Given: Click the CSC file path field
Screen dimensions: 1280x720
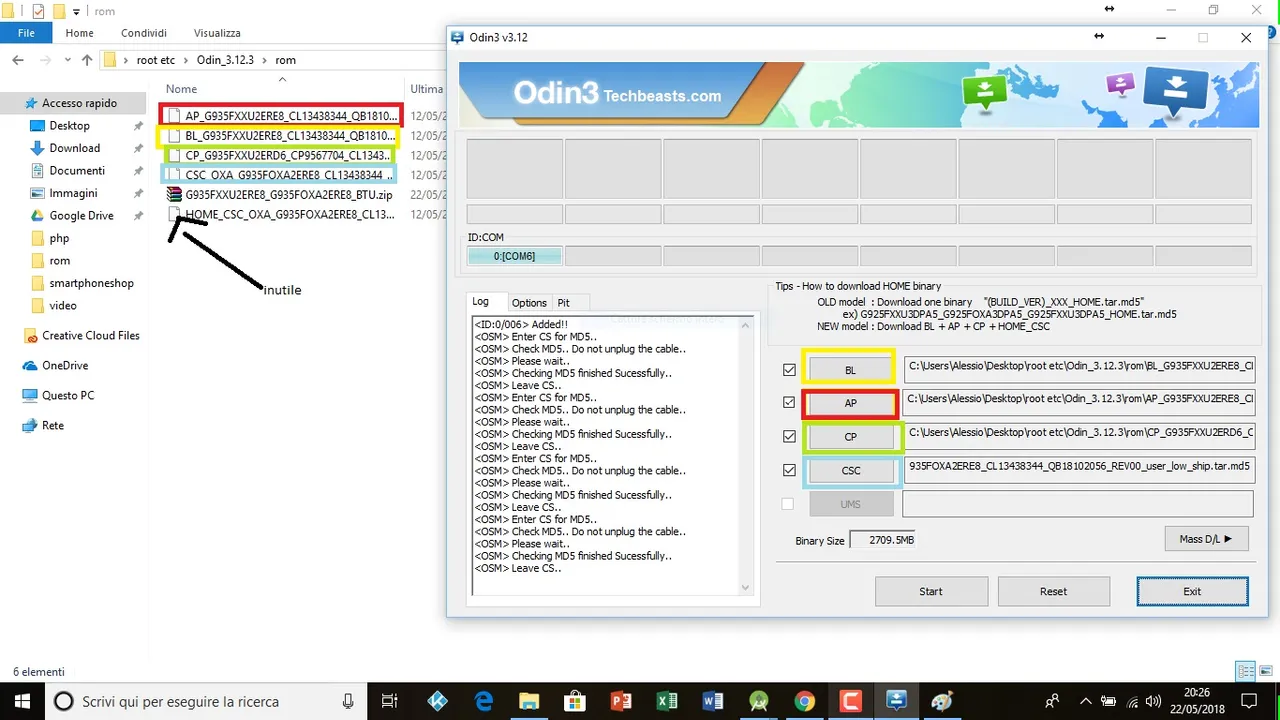Looking at the screenshot, I should pyautogui.click(x=1078, y=470).
